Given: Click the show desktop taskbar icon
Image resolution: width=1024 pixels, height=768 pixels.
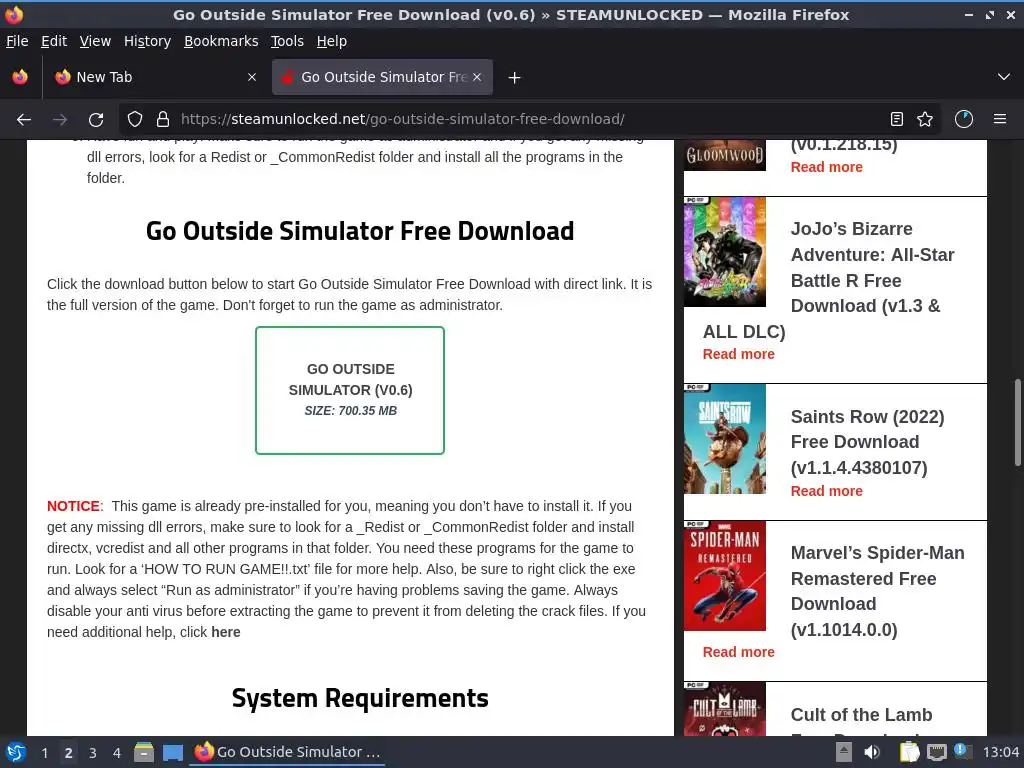Looking at the screenshot, I should (x=172, y=752).
